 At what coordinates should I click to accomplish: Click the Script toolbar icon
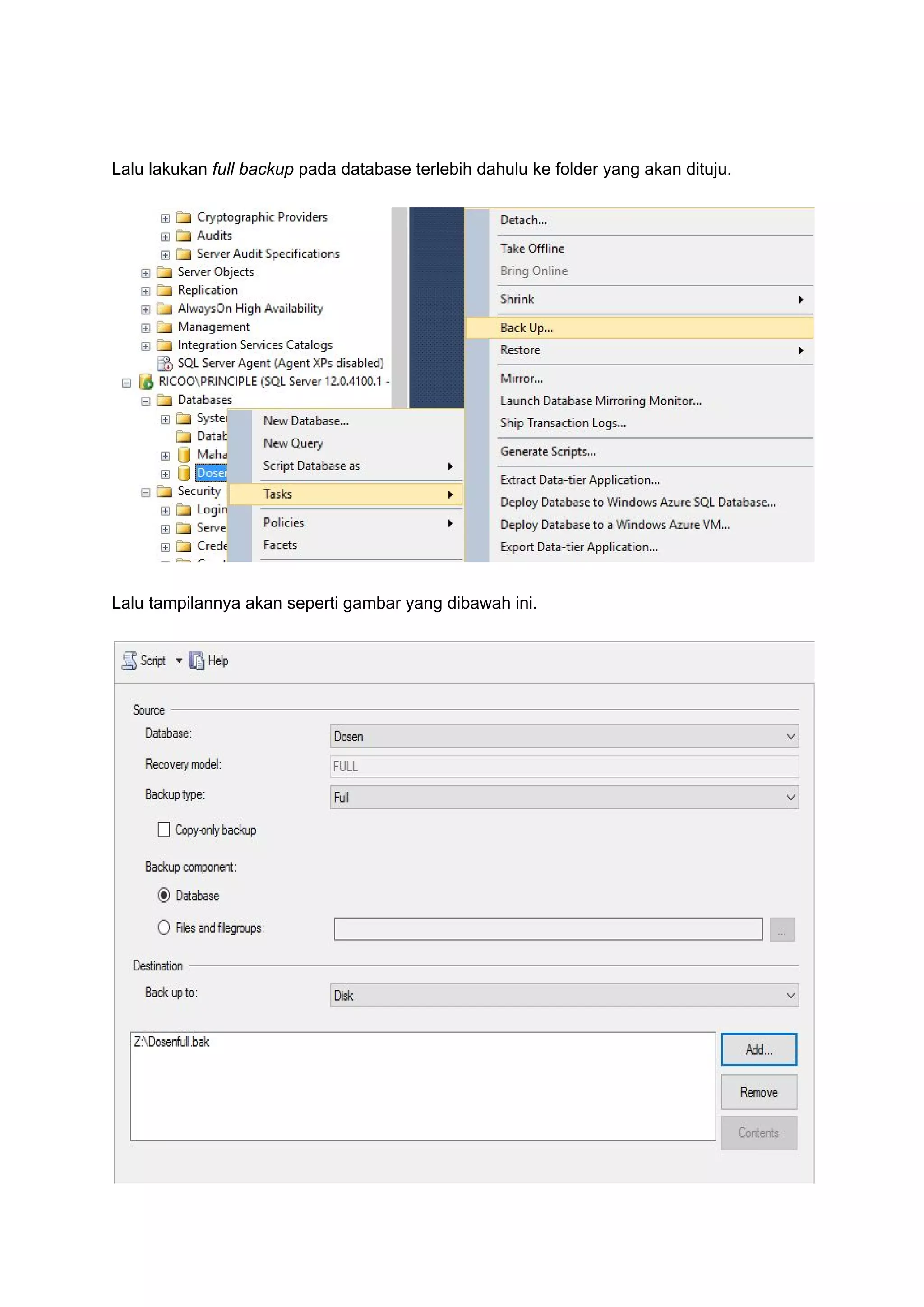[129, 660]
